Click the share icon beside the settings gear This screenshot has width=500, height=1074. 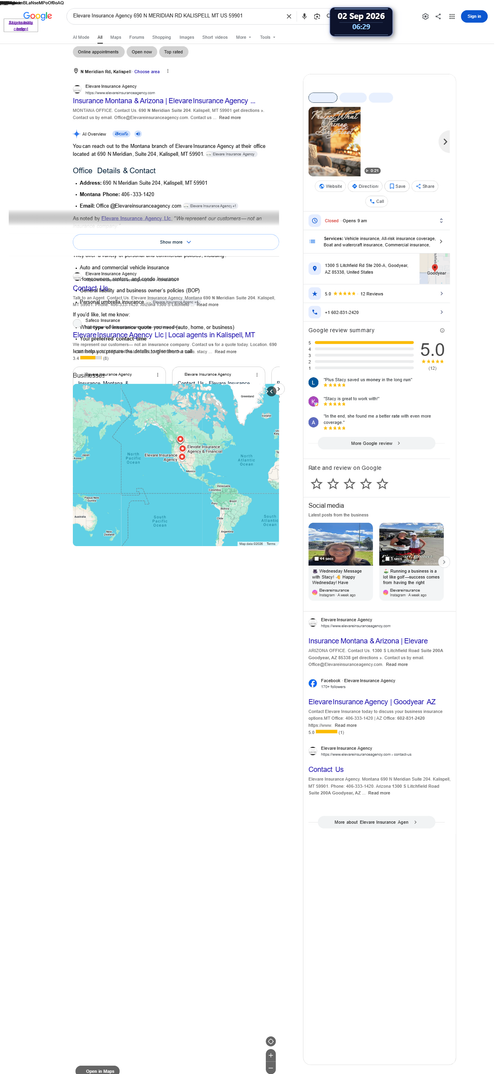[438, 16]
